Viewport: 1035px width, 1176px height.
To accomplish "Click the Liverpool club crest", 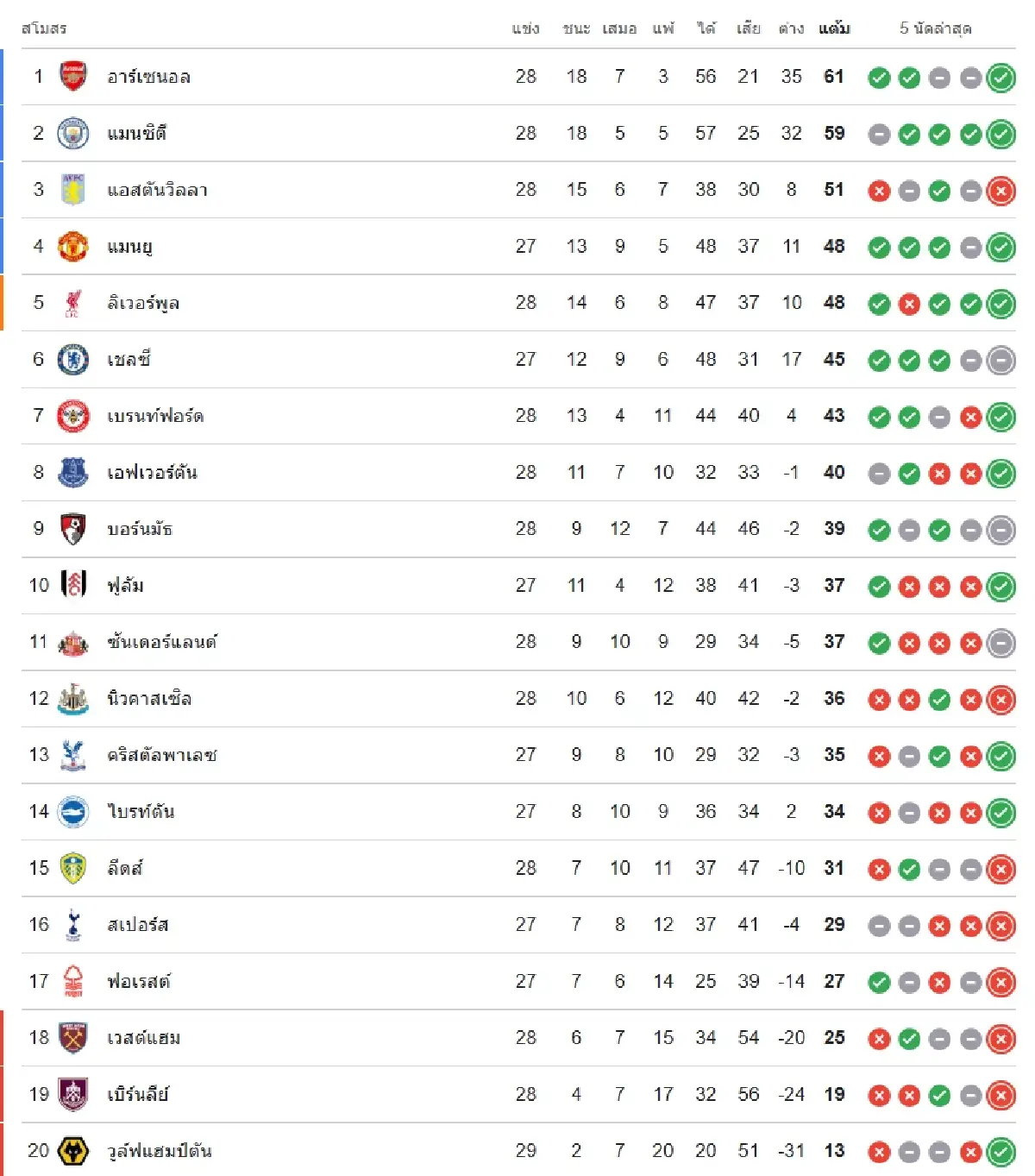I will point(73,303).
